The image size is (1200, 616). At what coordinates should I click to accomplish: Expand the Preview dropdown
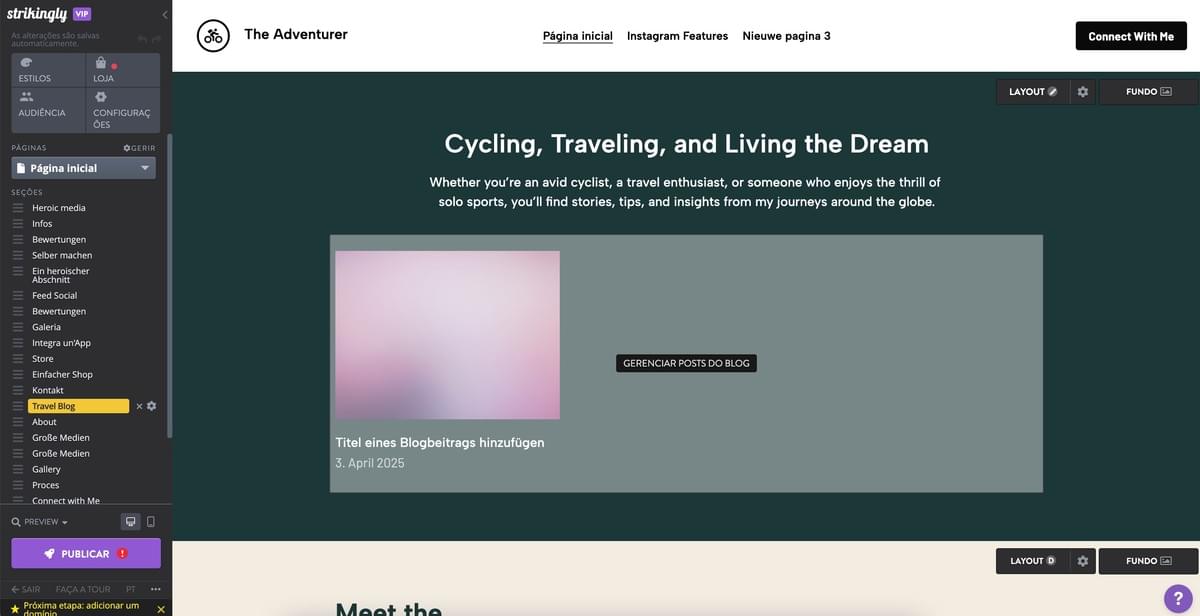(x=41, y=522)
